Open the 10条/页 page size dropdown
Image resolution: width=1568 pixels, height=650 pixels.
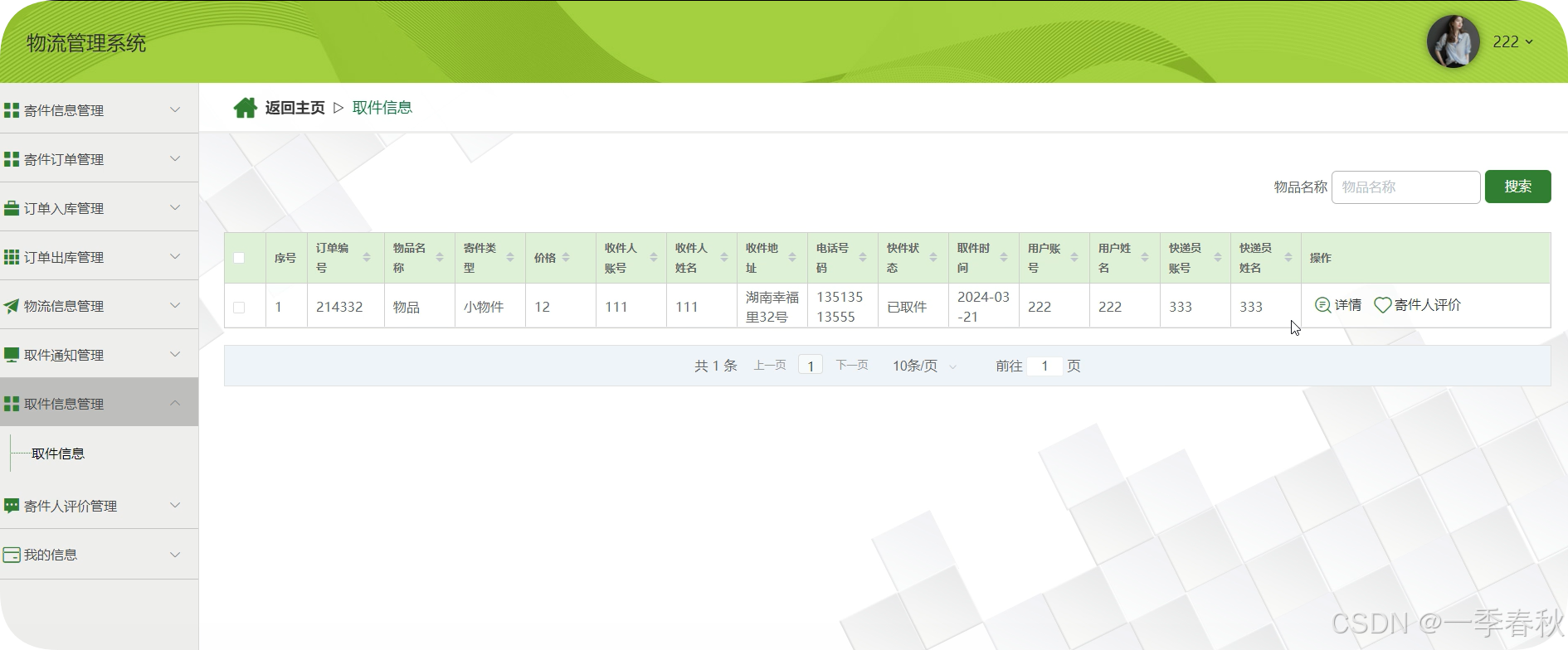pos(923,366)
